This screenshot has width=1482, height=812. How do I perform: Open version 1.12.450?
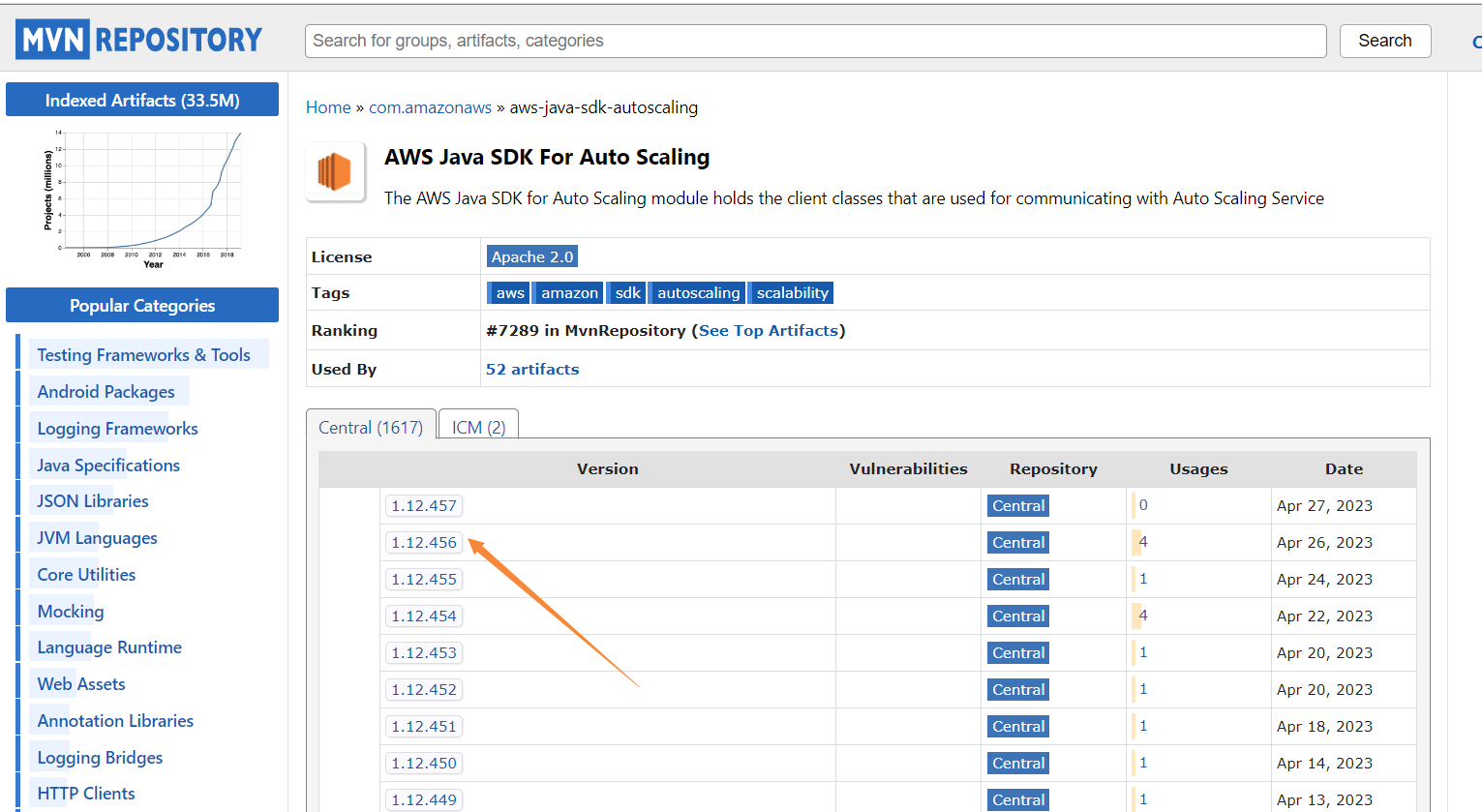pos(424,764)
